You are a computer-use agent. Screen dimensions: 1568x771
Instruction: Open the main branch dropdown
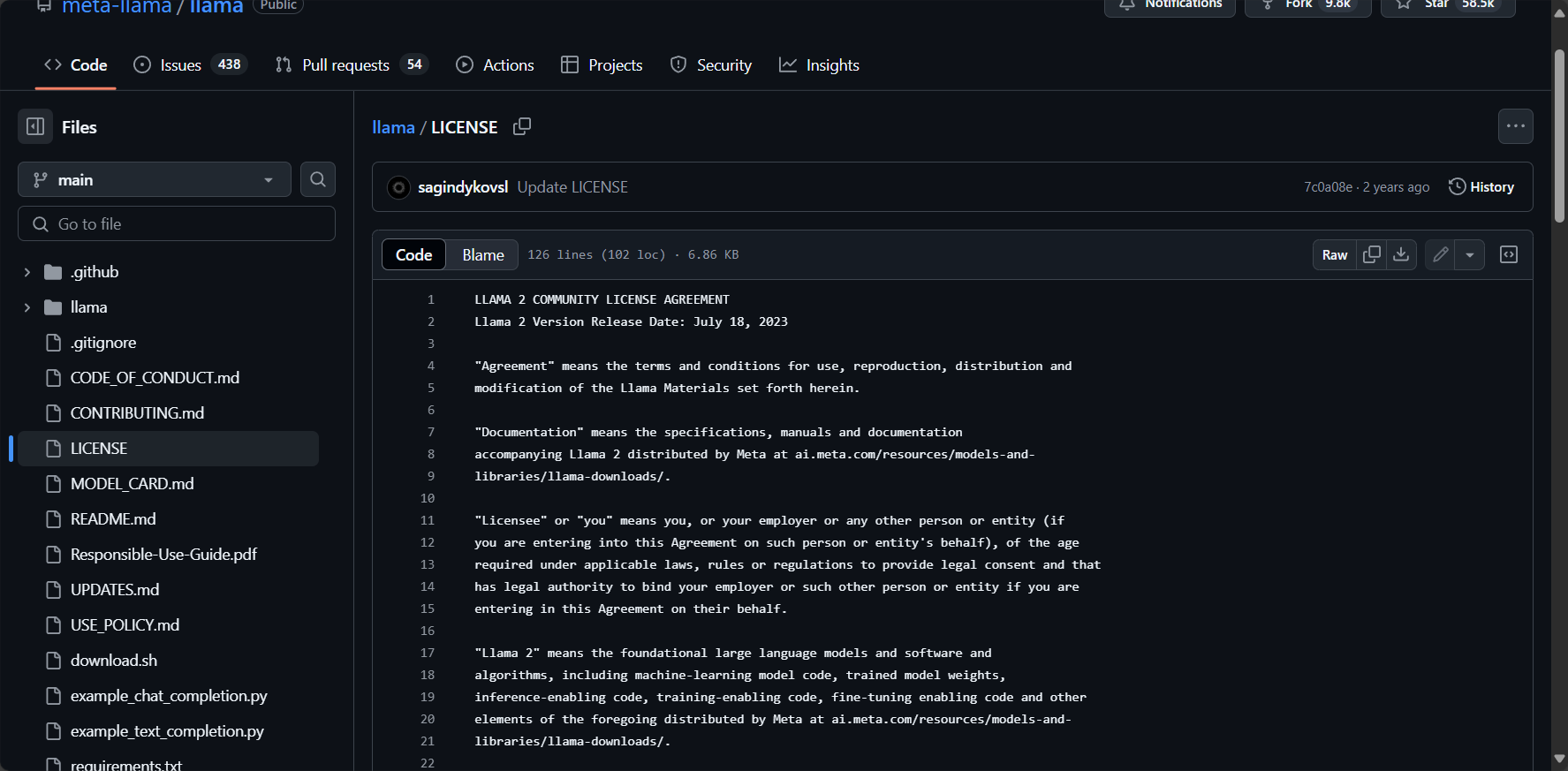[155, 179]
